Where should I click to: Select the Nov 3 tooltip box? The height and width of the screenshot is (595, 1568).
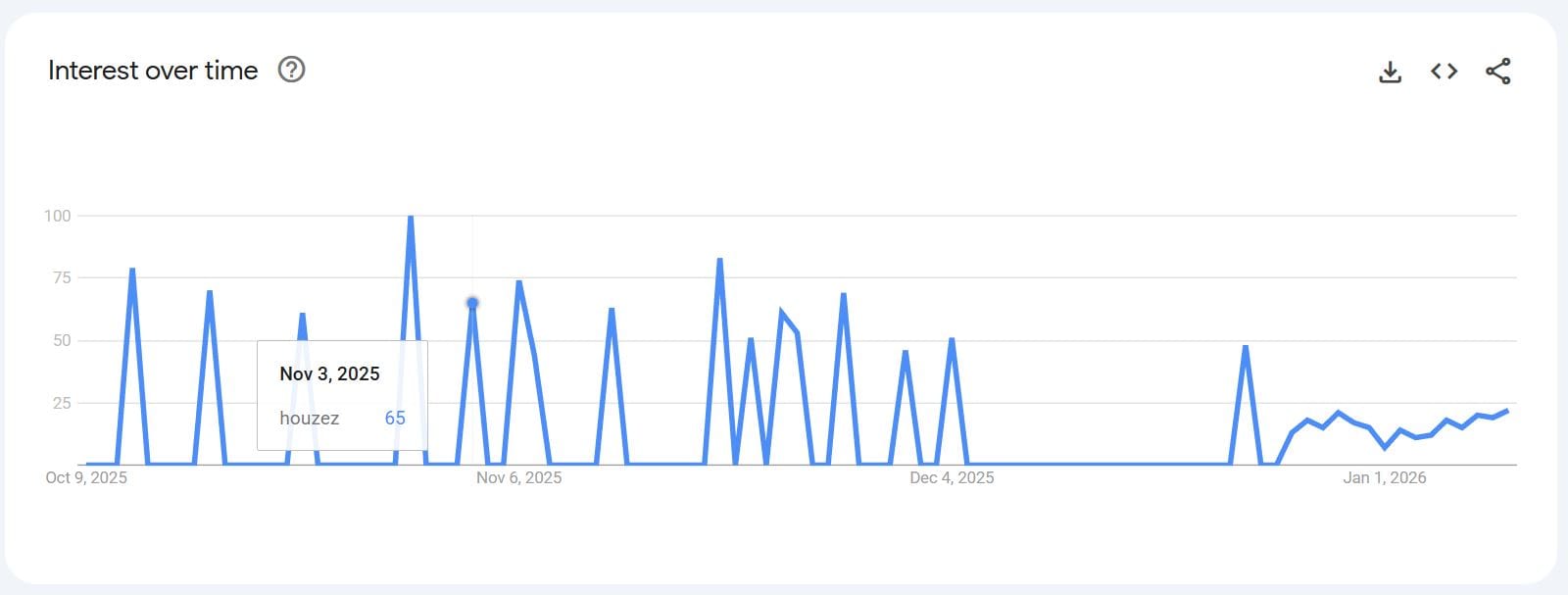(x=341, y=395)
